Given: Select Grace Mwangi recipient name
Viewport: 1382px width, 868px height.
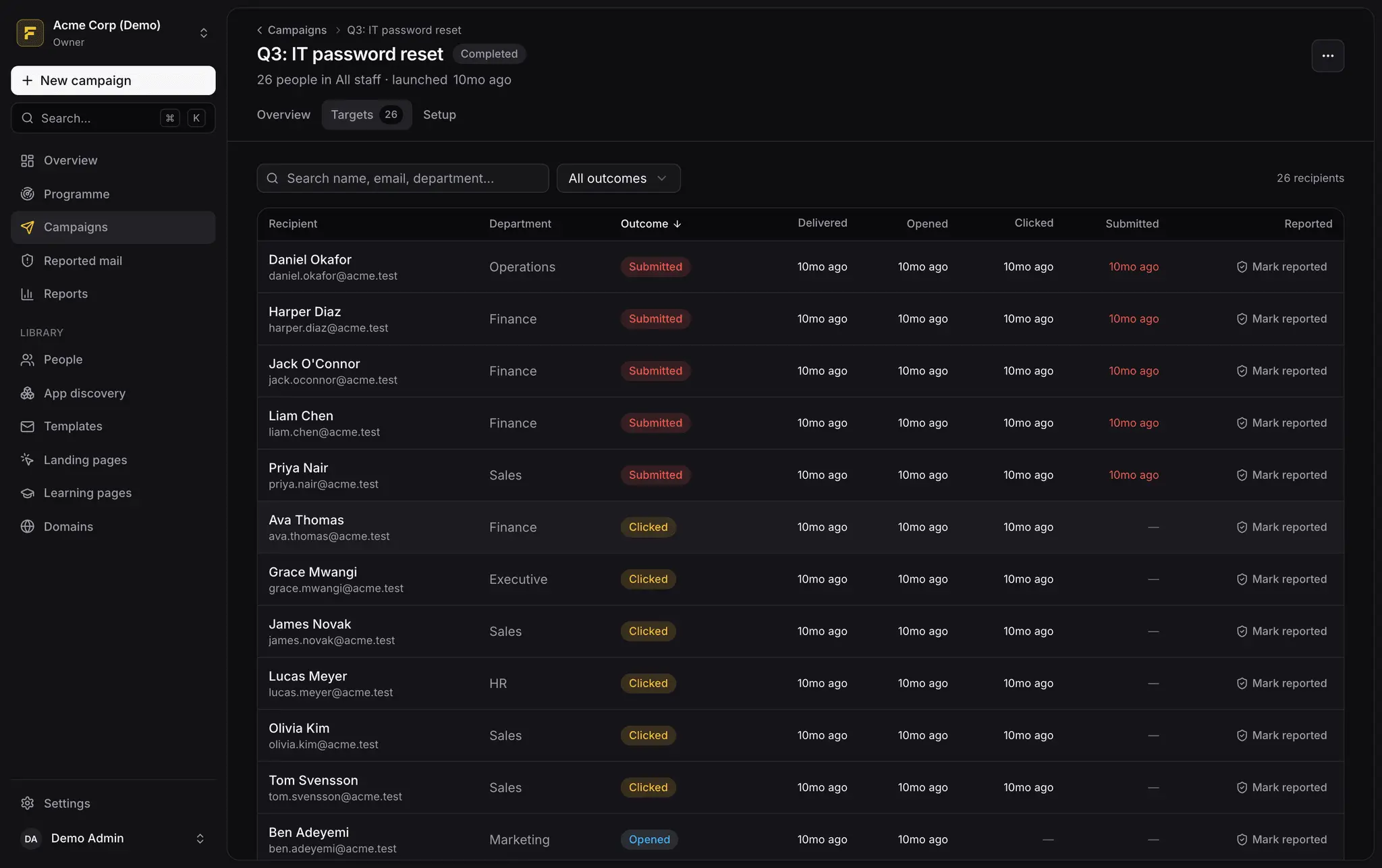Looking at the screenshot, I should [312, 572].
